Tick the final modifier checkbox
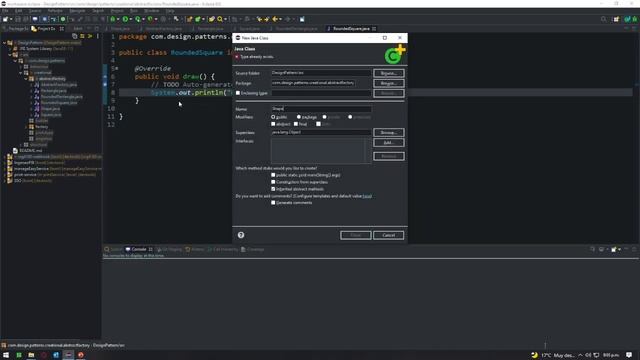Screen dimensions: 640x360 (296, 124)
